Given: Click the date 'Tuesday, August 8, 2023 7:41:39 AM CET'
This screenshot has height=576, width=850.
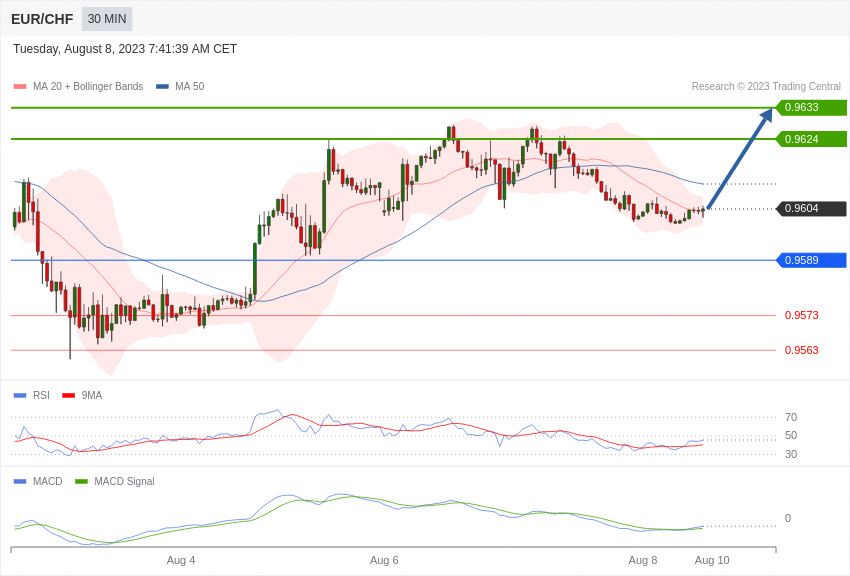Looking at the screenshot, I should click(x=125, y=49).
